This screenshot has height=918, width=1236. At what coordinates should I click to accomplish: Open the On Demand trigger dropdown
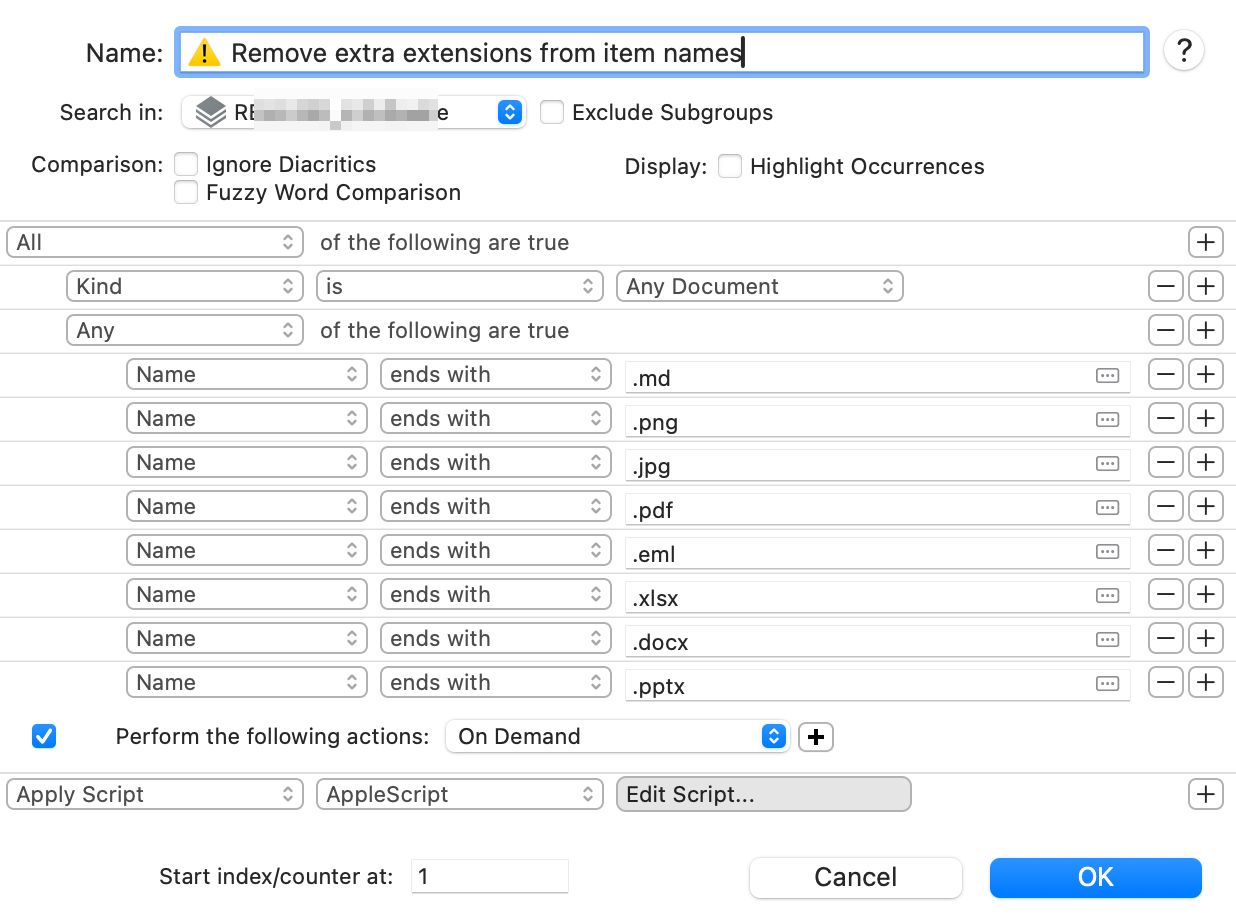point(616,737)
